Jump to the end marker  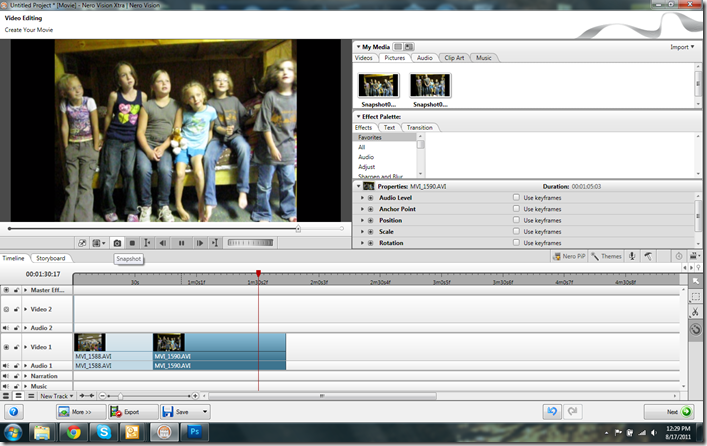click(x=215, y=243)
